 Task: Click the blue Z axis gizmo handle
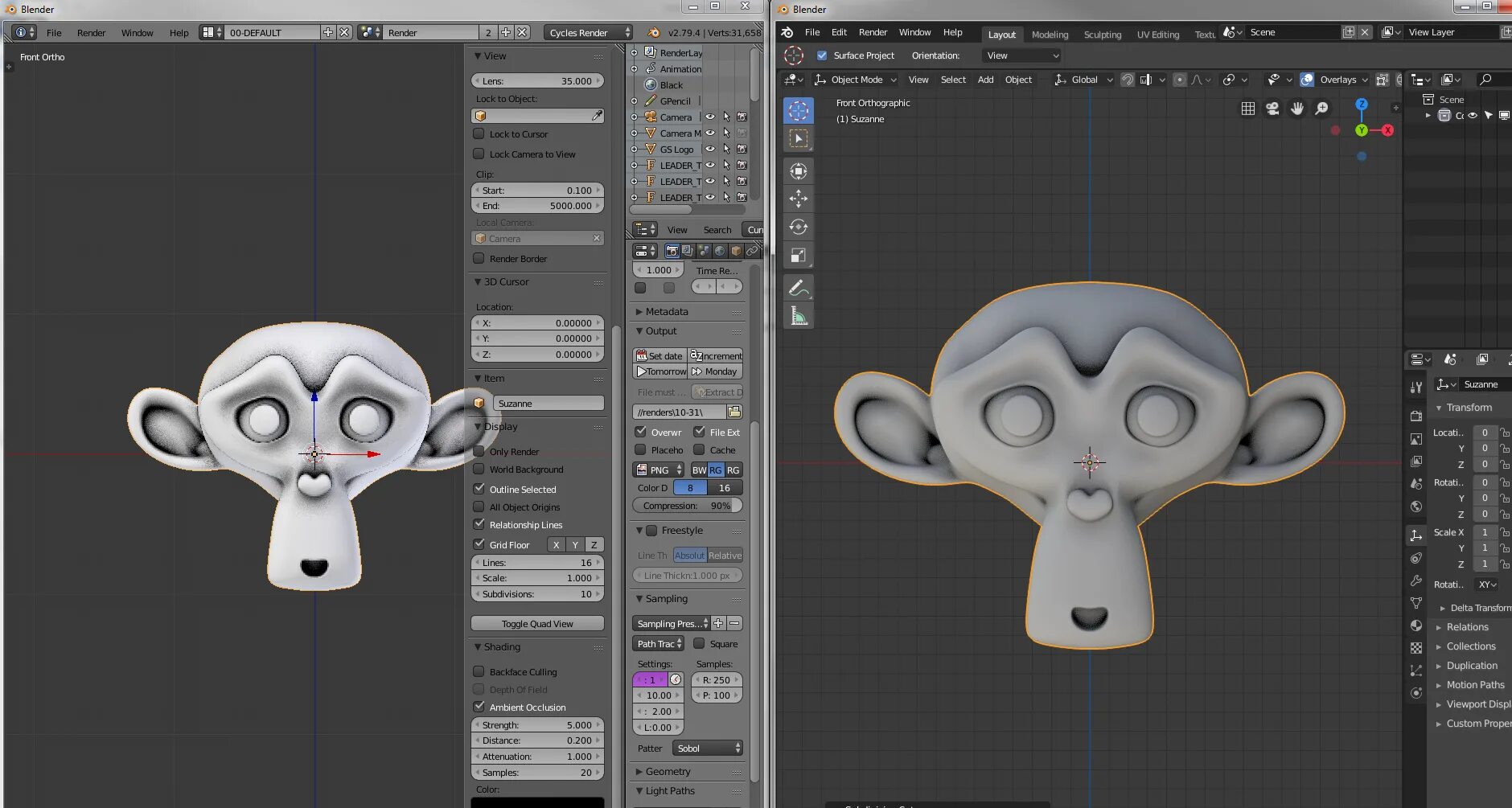[x=1362, y=105]
